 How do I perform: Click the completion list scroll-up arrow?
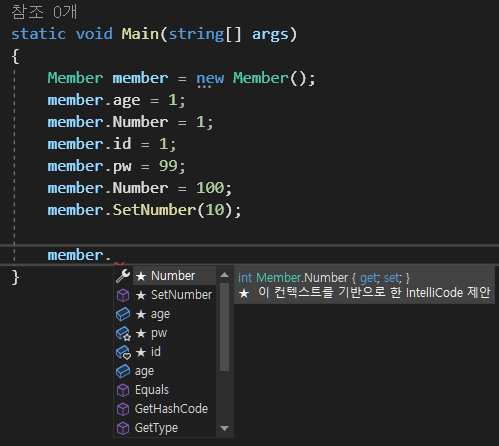coord(225,275)
